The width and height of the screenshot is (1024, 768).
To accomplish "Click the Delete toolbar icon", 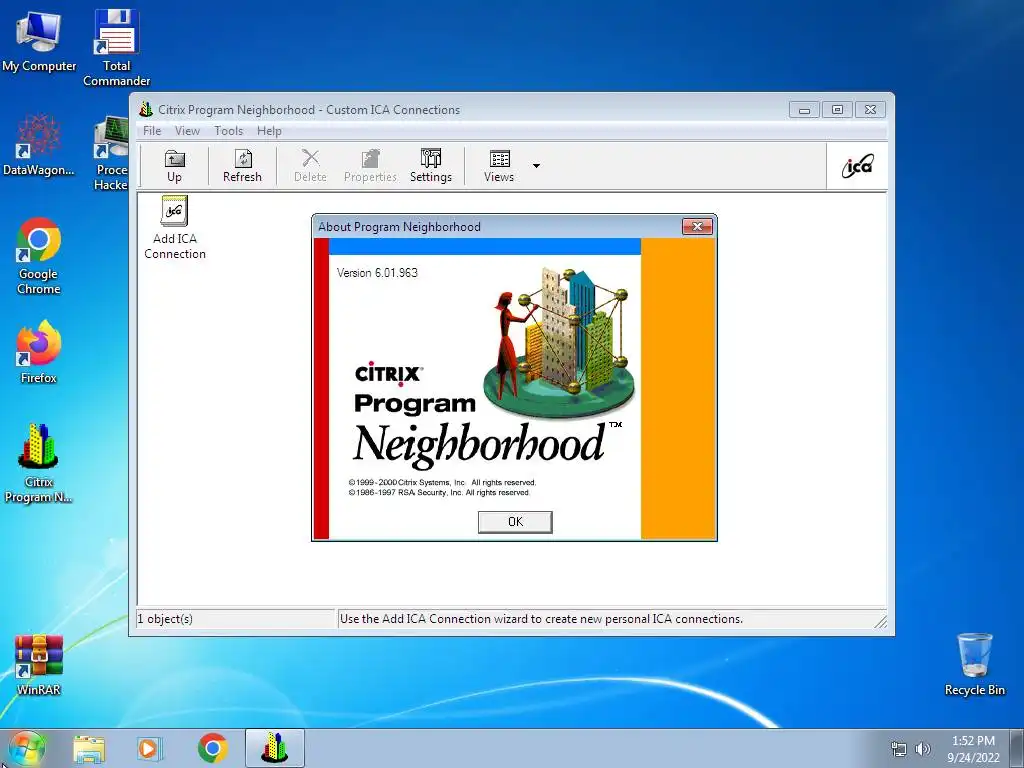I will pyautogui.click(x=310, y=165).
